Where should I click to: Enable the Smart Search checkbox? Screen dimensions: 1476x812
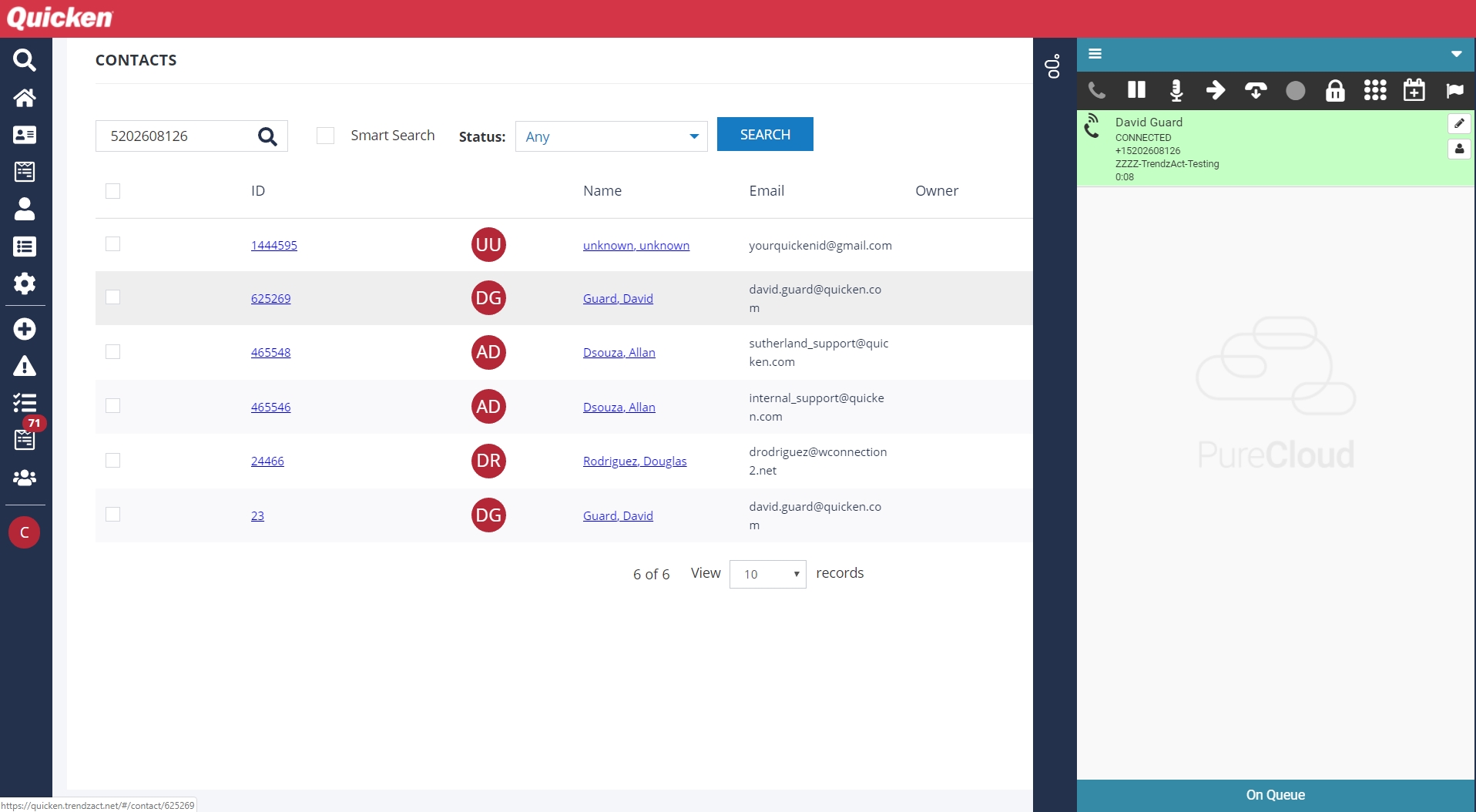326,136
